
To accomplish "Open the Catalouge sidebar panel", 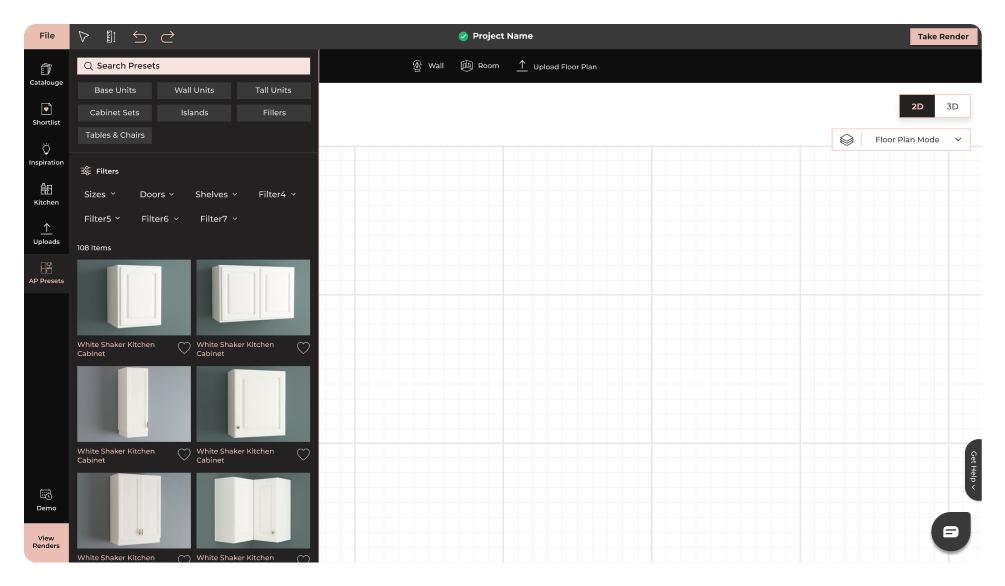I will click(x=46, y=74).
